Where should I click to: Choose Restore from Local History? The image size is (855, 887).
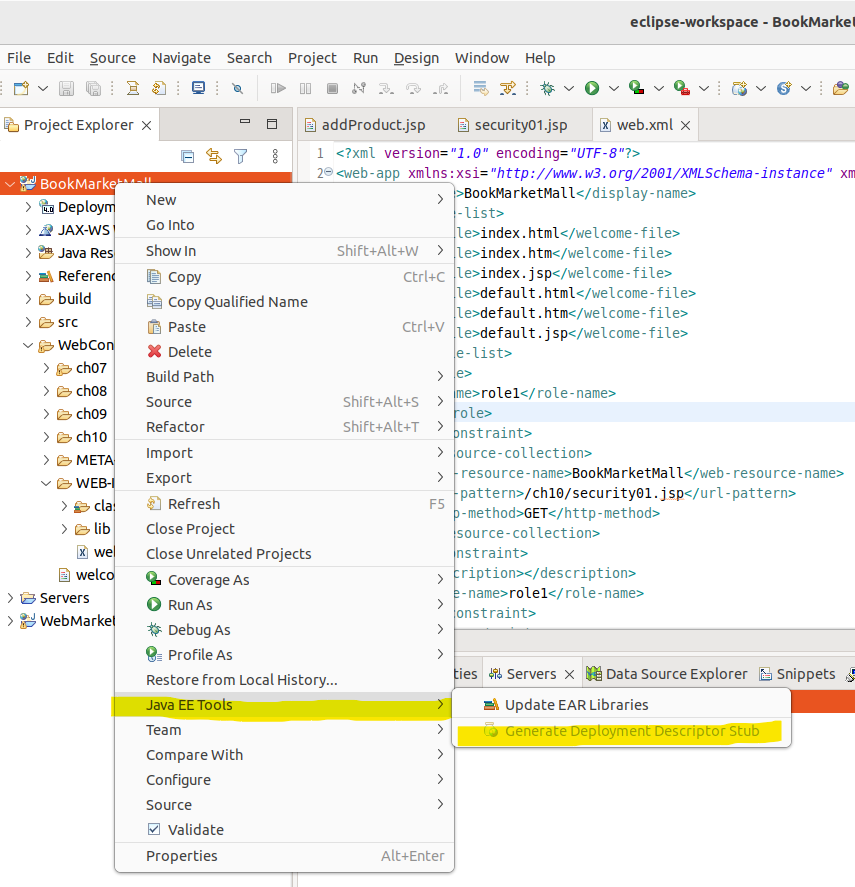click(284, 680)
